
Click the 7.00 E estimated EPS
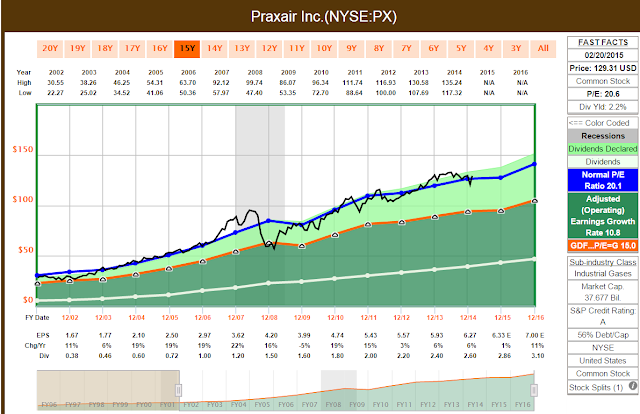tap(534, 335)
